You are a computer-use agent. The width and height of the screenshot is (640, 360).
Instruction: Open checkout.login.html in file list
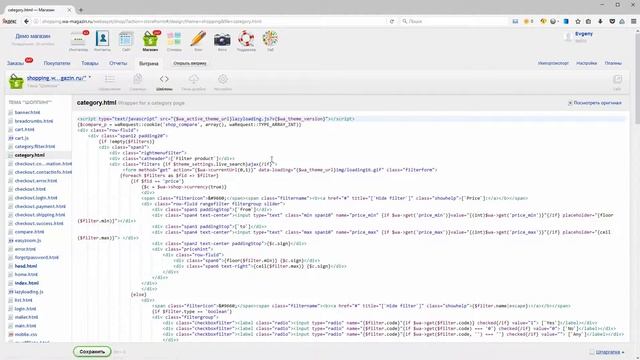(36, 198)
